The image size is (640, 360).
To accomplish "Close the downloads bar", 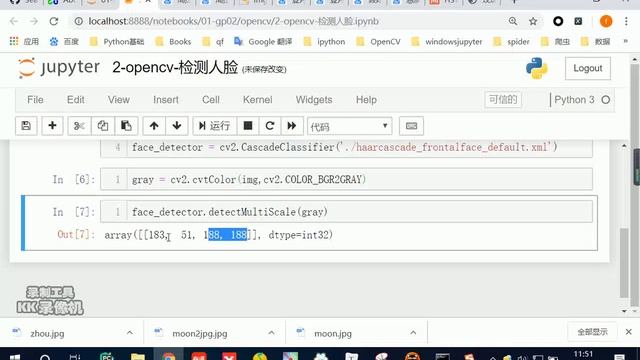I will [x=629, y=332].
